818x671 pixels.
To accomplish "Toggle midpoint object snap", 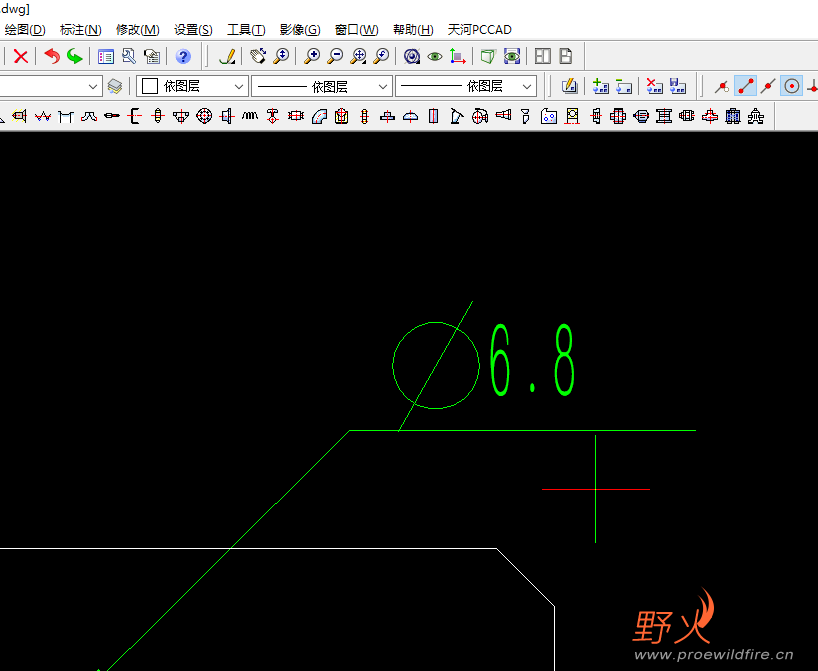I will 768,87.
